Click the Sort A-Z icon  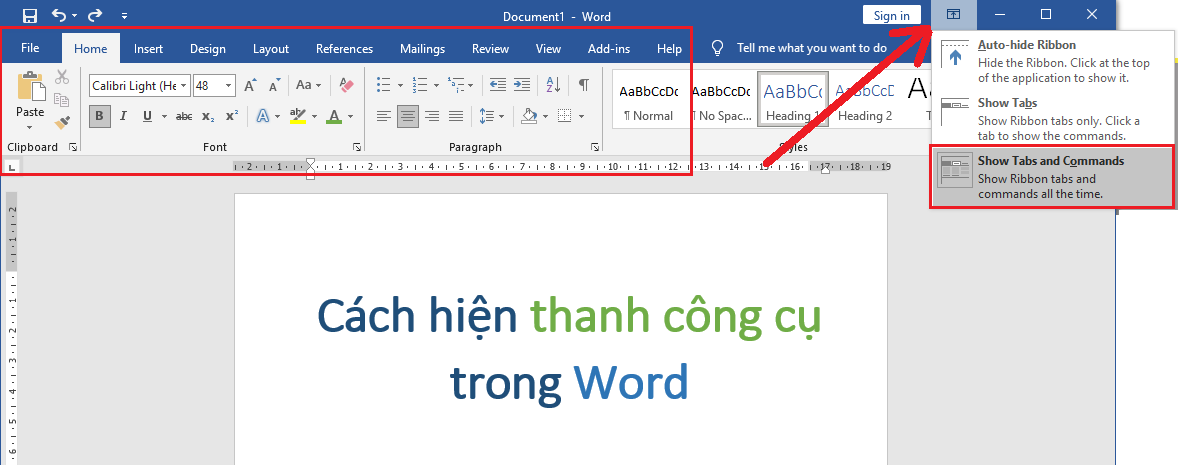[553, 85]
